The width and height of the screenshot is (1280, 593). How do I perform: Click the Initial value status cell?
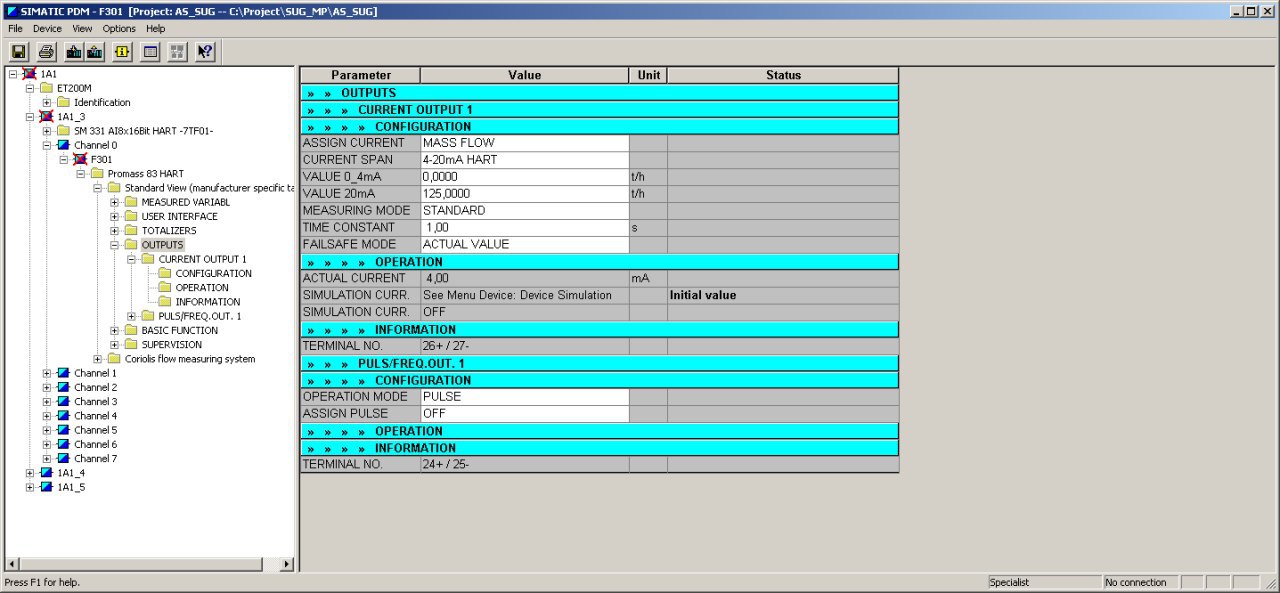783,295
